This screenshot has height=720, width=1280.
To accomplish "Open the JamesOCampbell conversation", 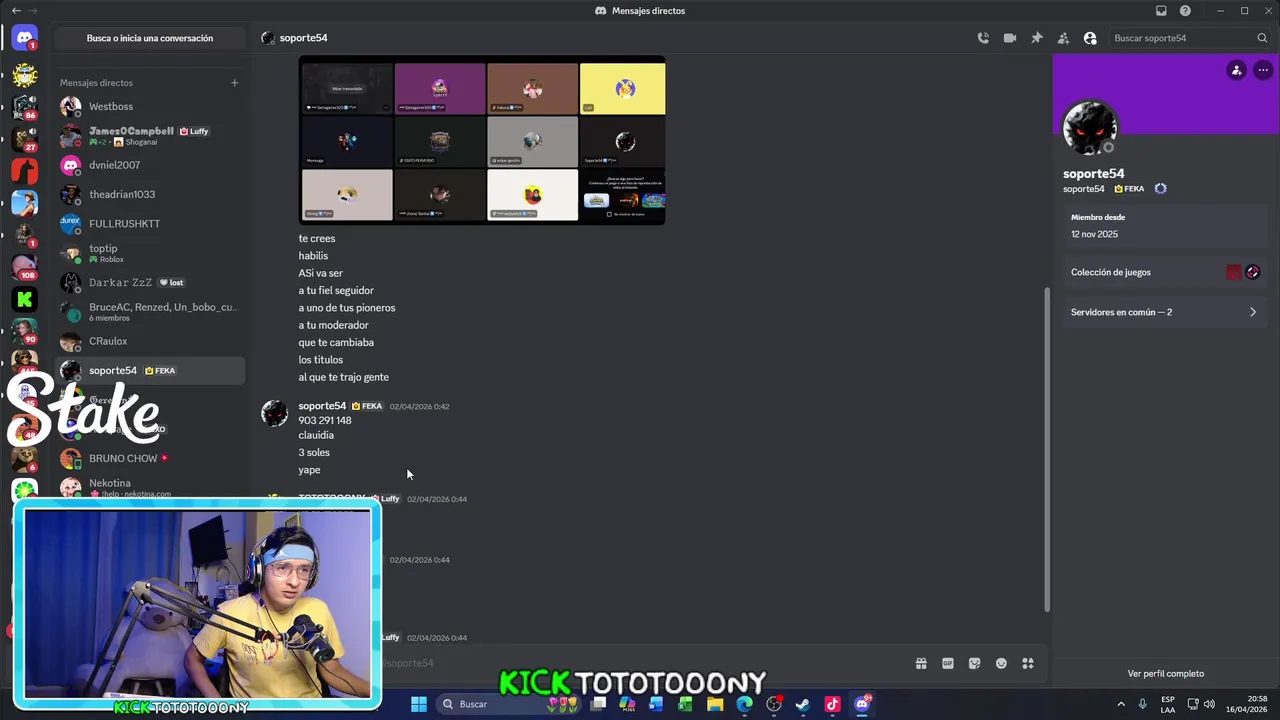I will pos(150,136).
